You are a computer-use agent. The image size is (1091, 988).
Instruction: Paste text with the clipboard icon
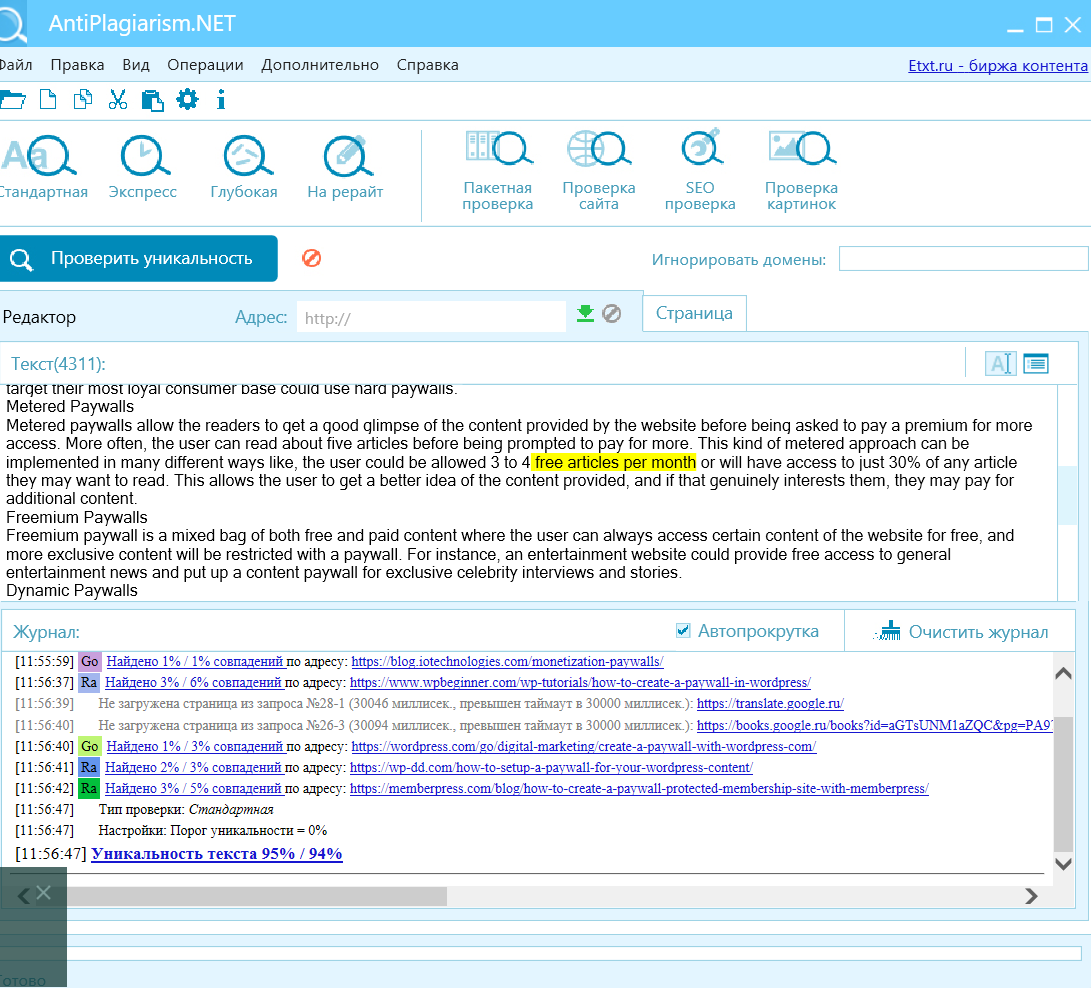click(x=152, y=100)
